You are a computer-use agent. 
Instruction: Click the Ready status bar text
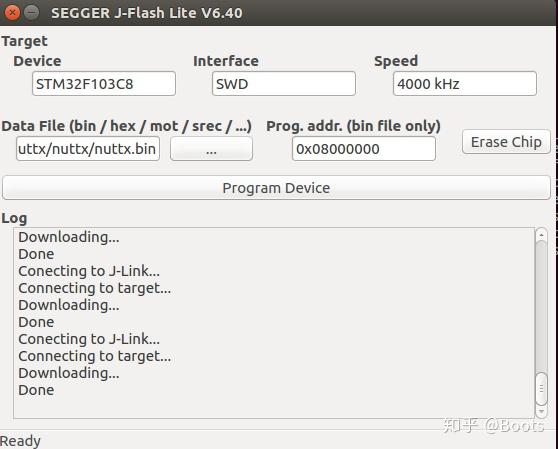[20, 441]
